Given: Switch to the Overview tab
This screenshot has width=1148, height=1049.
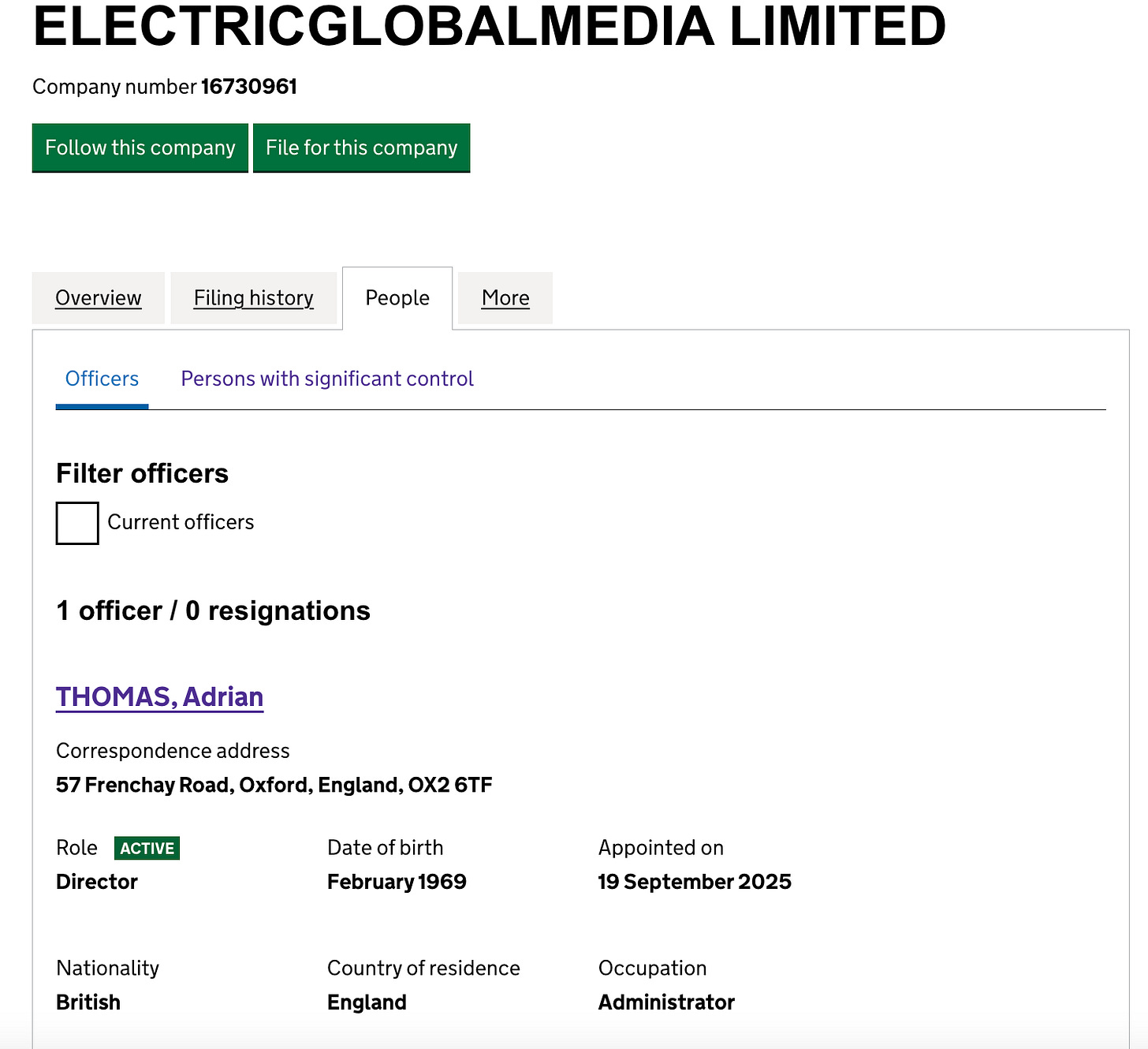Looking at the screenshot, I should 99,298.
